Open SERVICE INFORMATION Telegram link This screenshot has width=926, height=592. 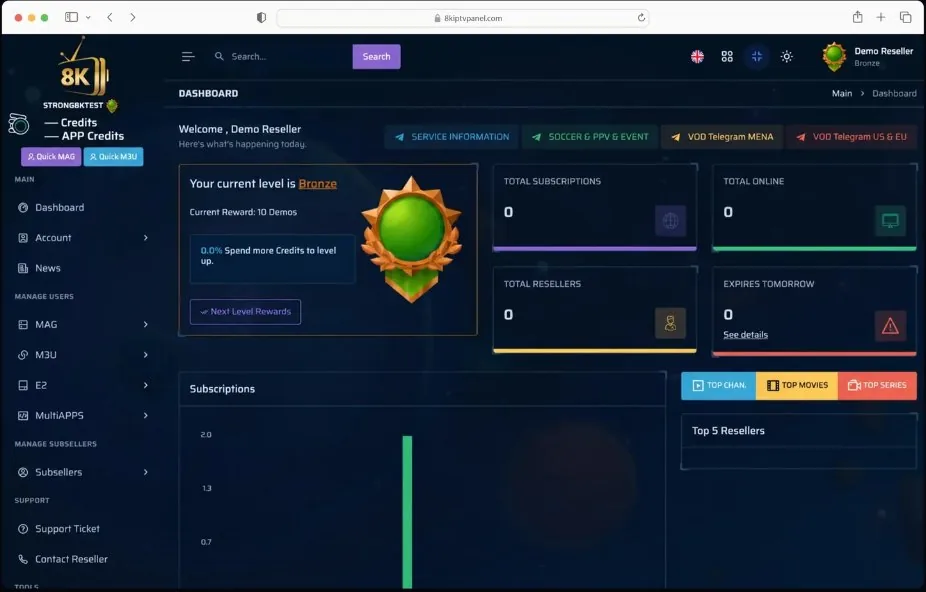(452, 136)
